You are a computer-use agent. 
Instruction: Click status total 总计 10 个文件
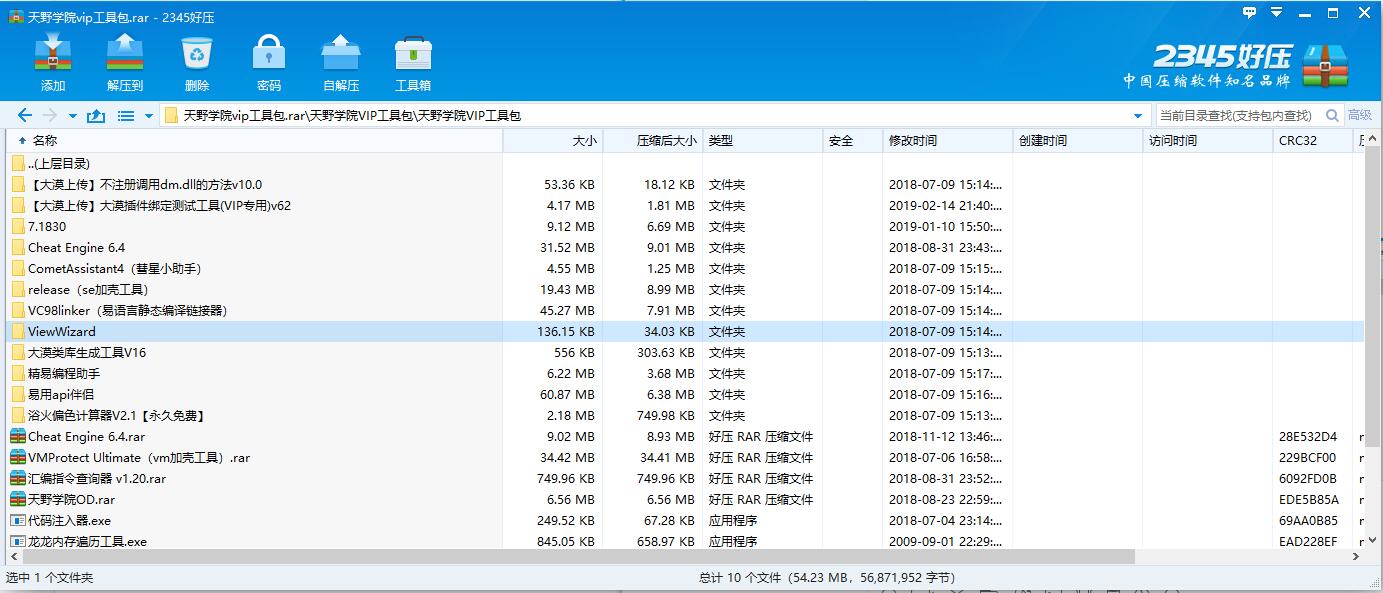pos(827,578)
